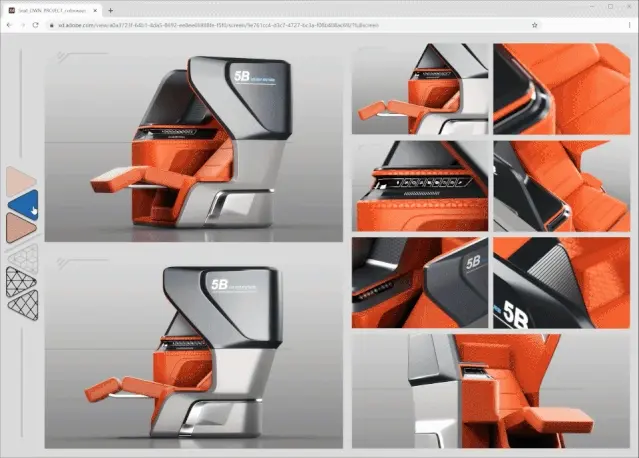
Task: Open the lower-left large seat render
Action: 193,345
